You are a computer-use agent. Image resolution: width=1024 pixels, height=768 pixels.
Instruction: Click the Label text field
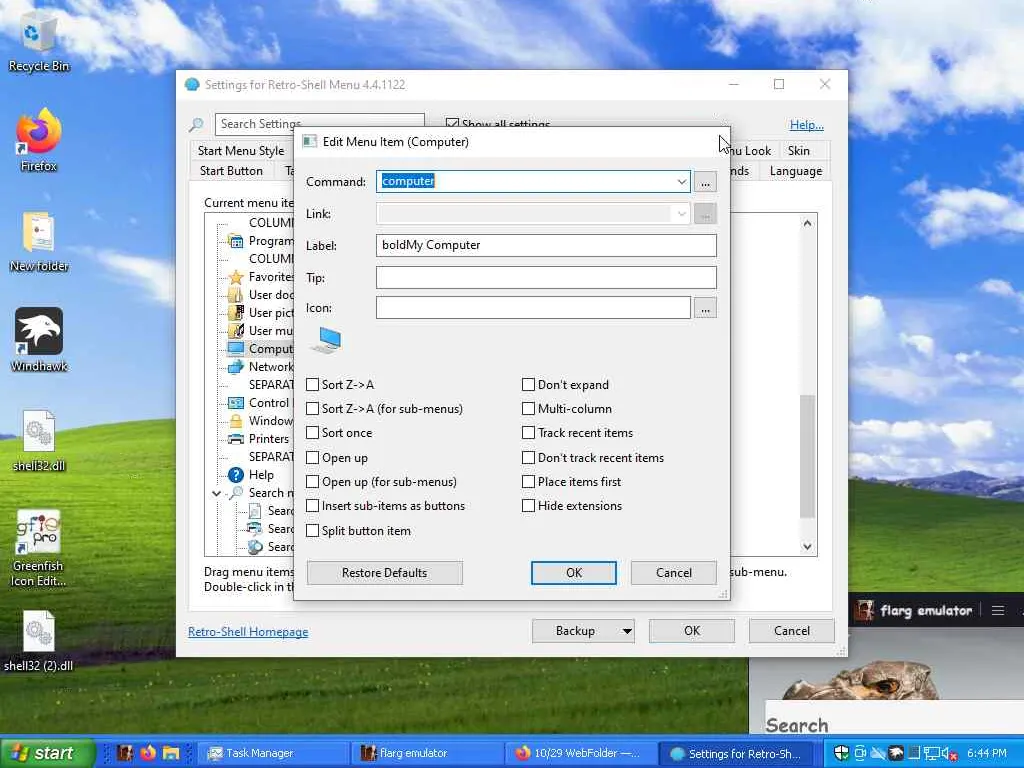coord(546,245)
